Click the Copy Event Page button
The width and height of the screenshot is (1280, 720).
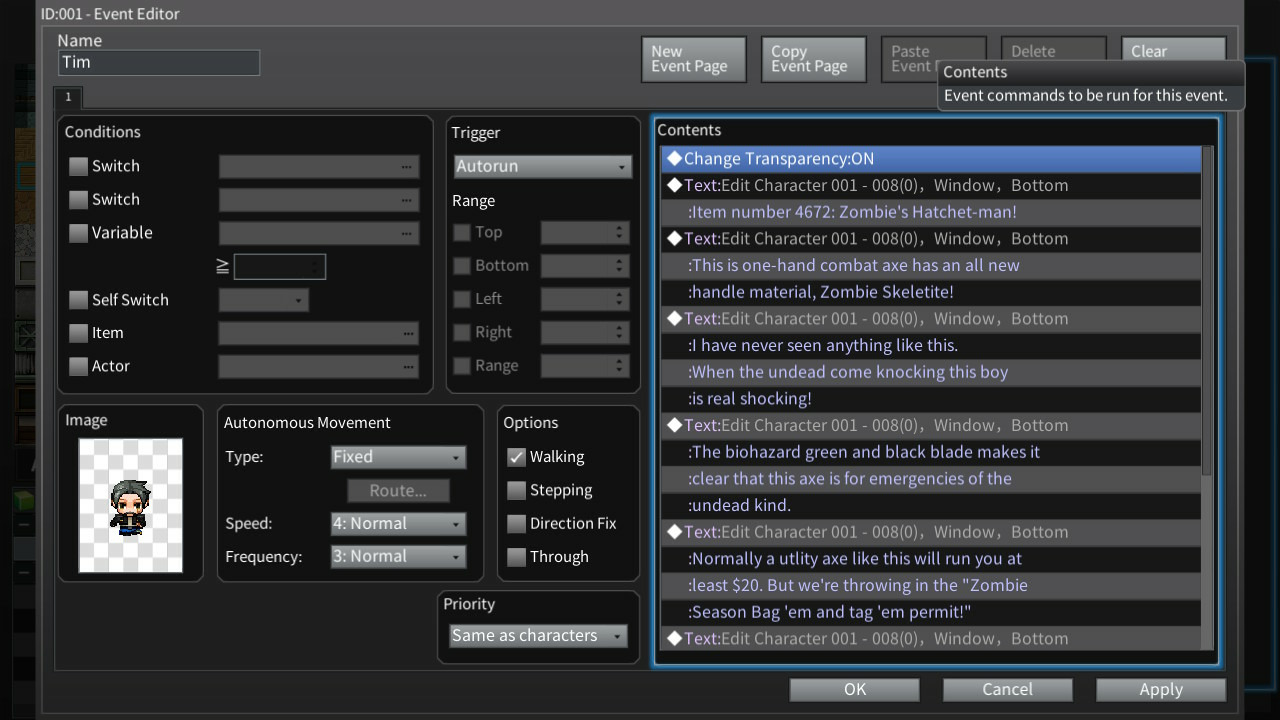[x=813, y=59]
